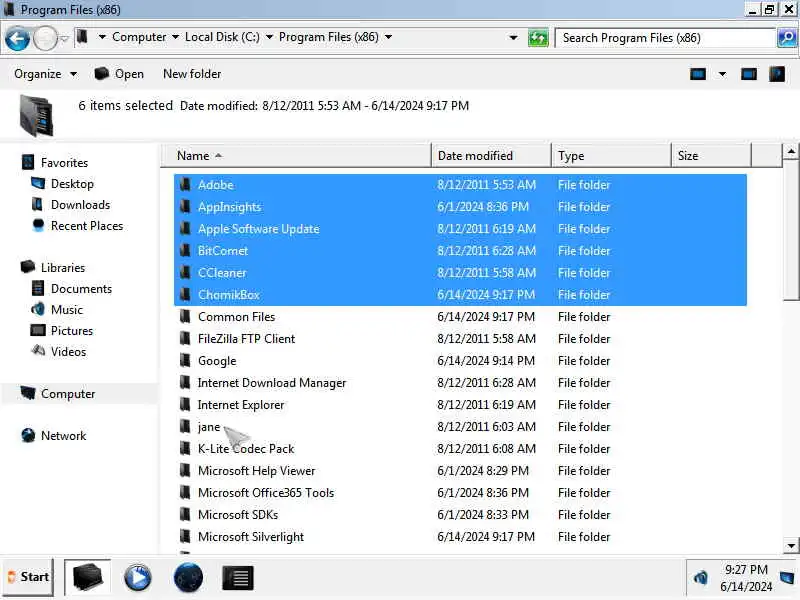Viewport: 800px width, 600px height.
Task: Click the Internet Explorer folder icon
Action: [x=186, y=405]
